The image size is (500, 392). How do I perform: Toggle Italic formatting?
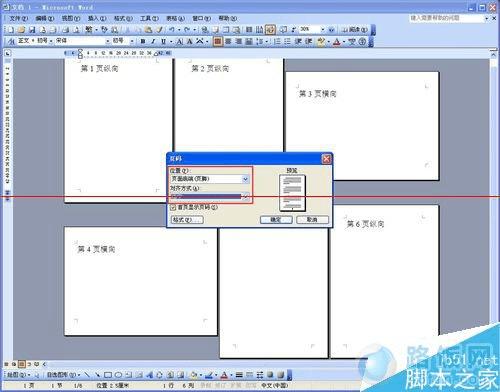153,41
